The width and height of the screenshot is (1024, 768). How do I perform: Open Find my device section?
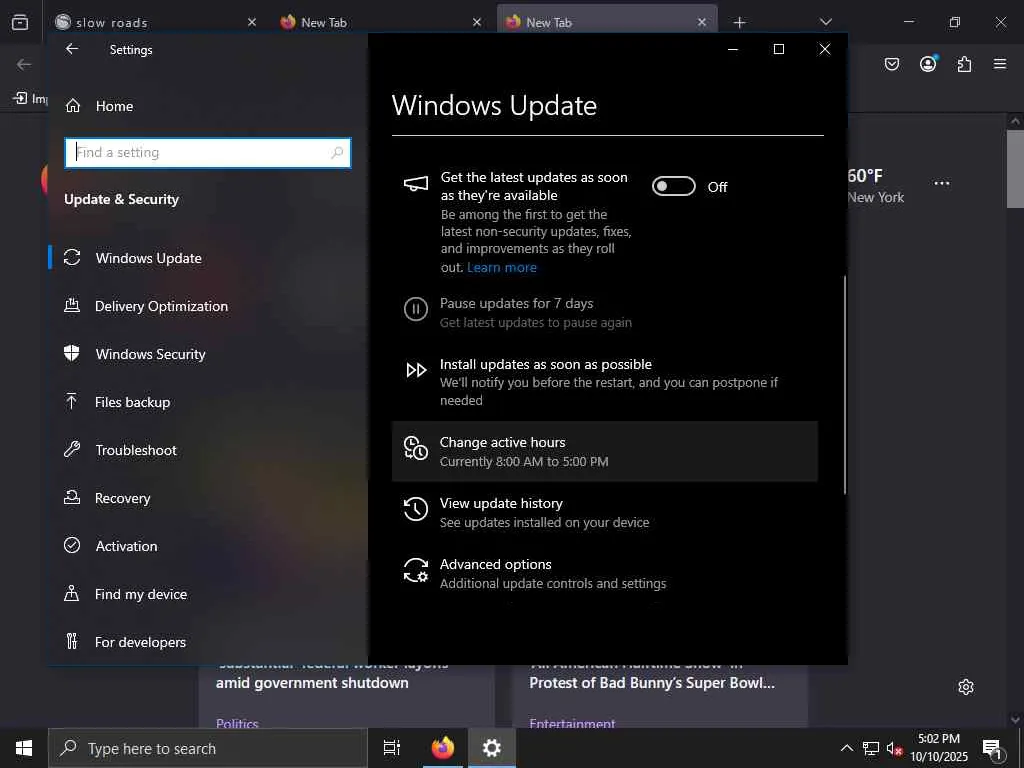pos(208,594)
